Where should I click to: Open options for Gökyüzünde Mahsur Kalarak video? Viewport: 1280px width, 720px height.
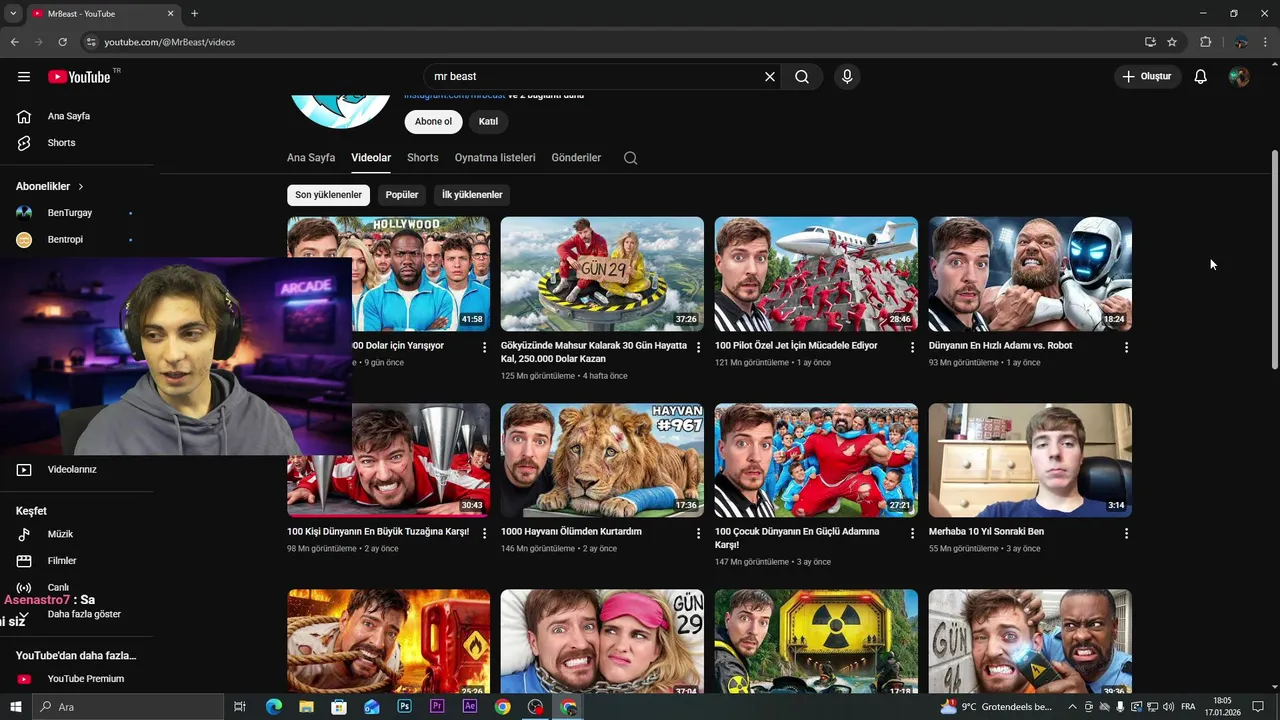pyautogui.click(x=699, y=347)
